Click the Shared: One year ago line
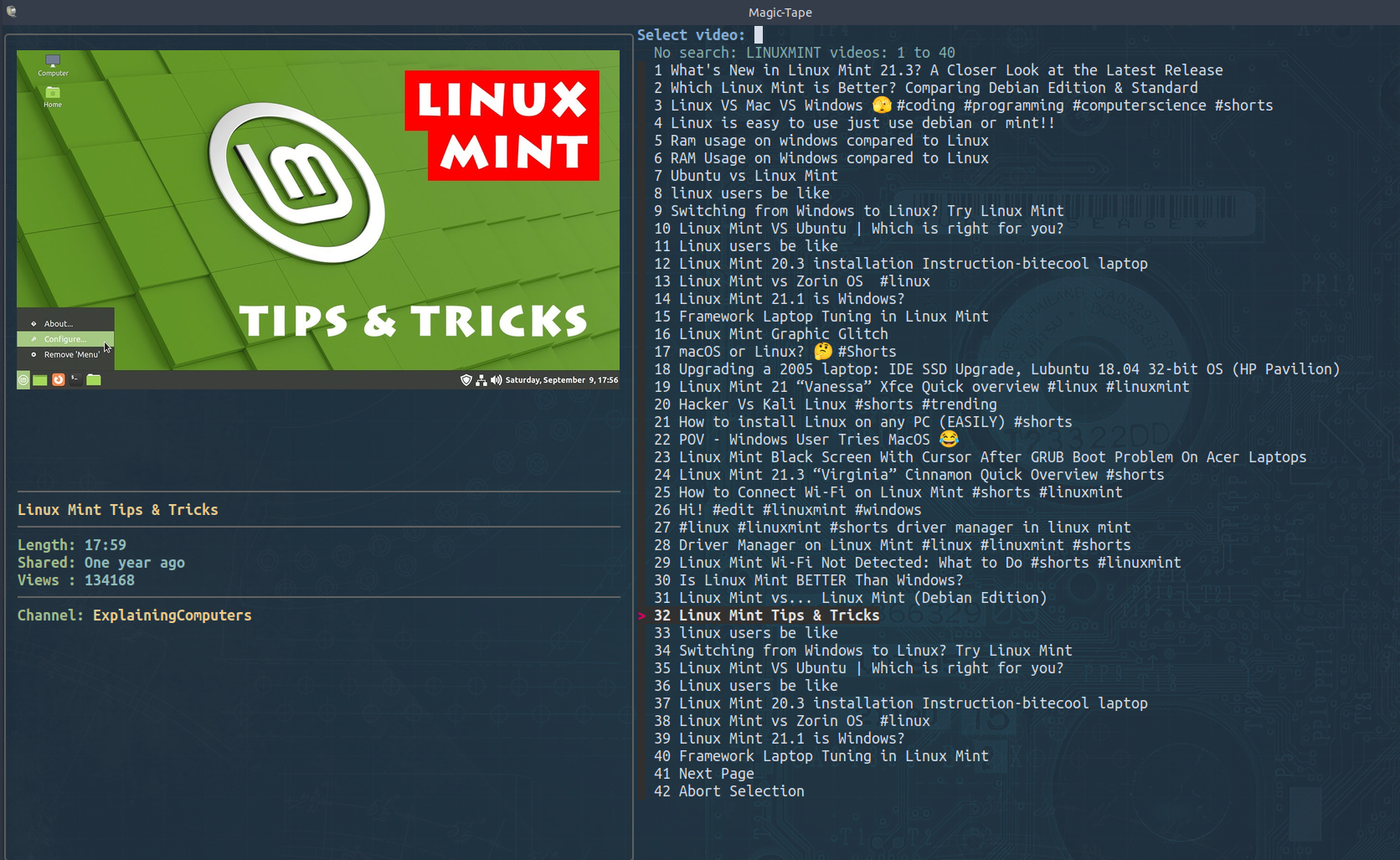 (100, 563)
